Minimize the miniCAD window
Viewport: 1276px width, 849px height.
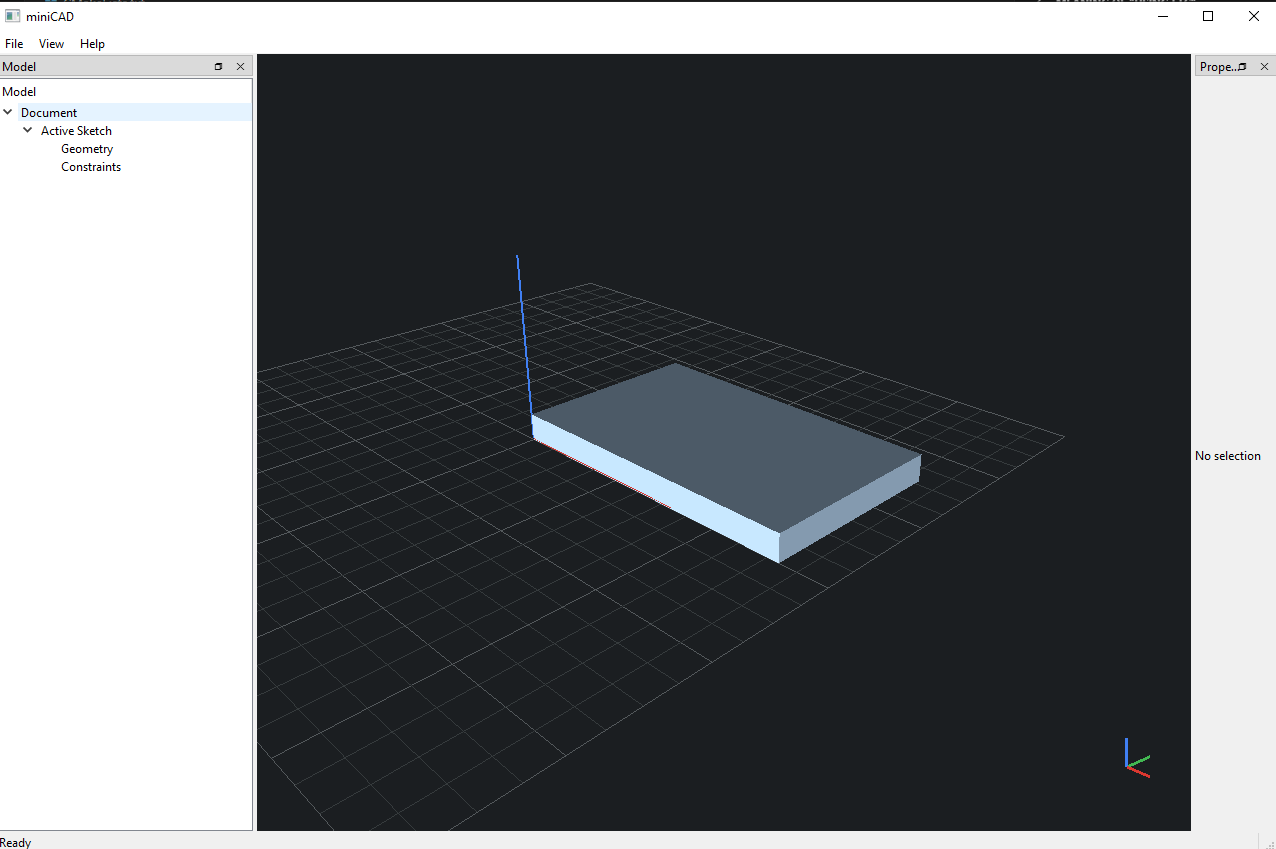[1162, 16]
